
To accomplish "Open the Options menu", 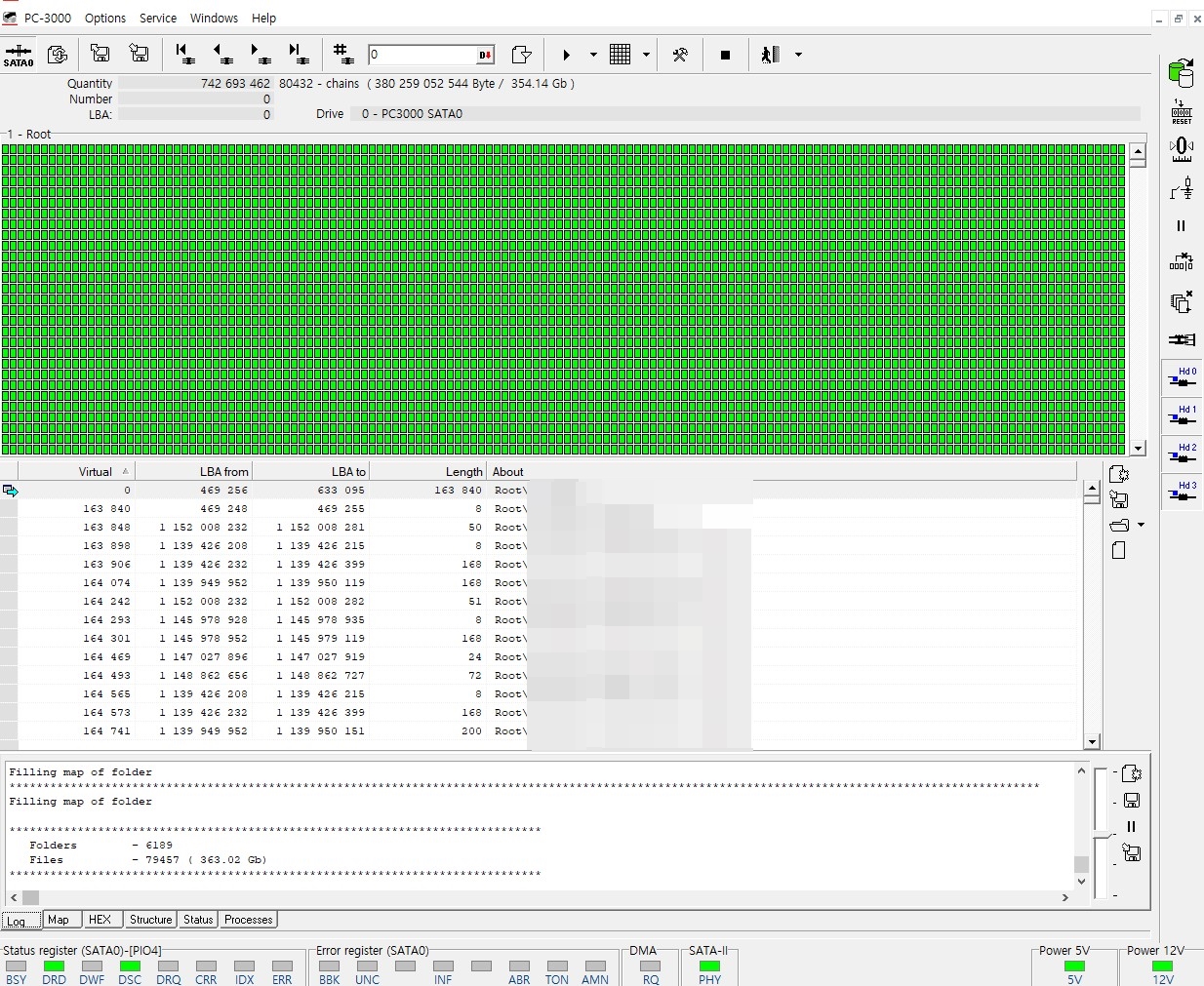I will tap(105, 18).
